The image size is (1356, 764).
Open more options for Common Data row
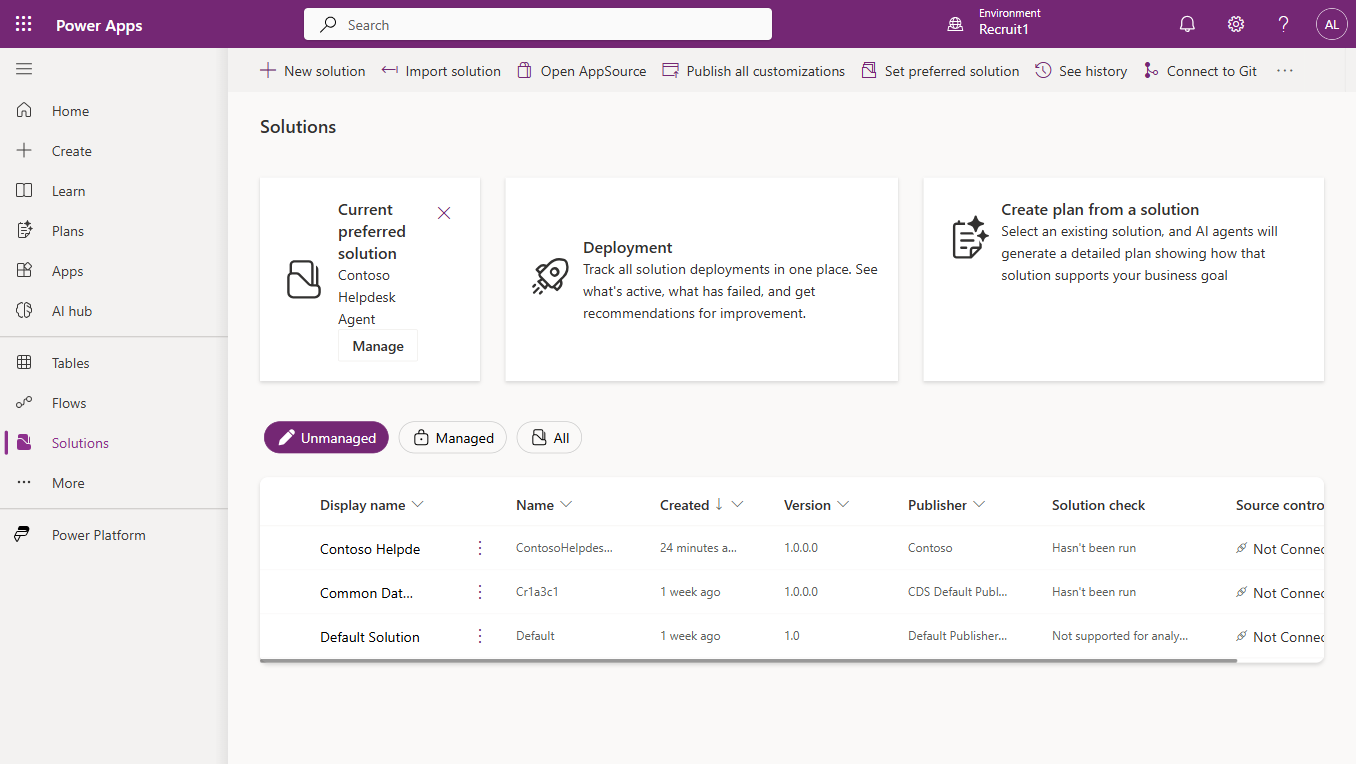tap(480, 592)
